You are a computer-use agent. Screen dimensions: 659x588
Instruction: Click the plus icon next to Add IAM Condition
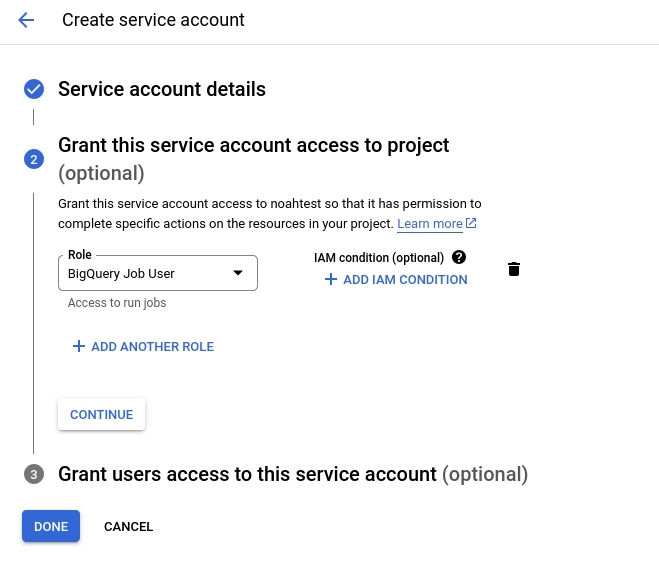coord(331,280)
